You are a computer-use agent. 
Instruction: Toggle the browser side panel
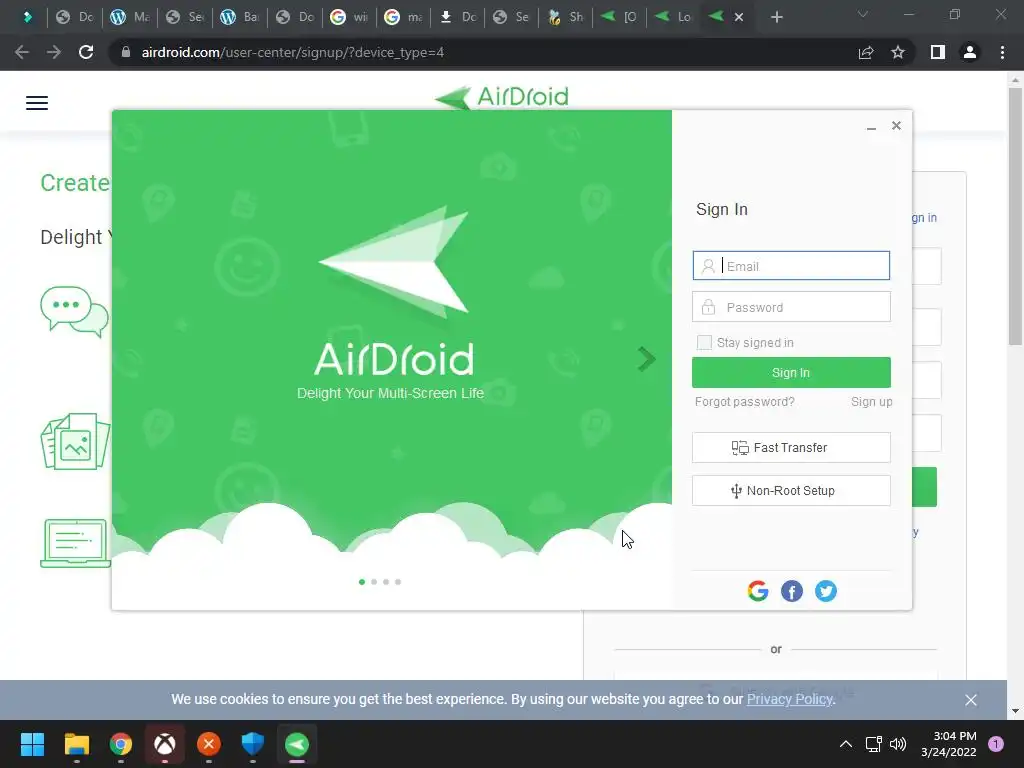tap(938, 52)
